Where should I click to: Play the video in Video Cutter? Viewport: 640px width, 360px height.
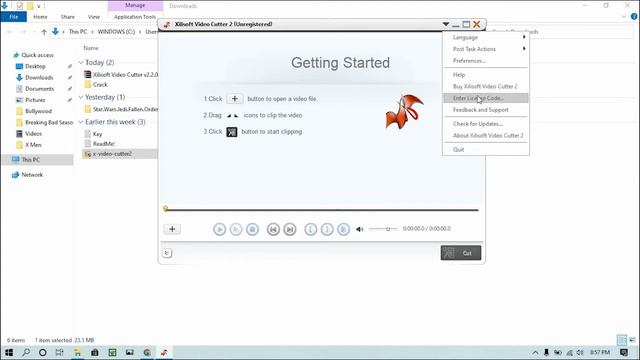(220, 229)
